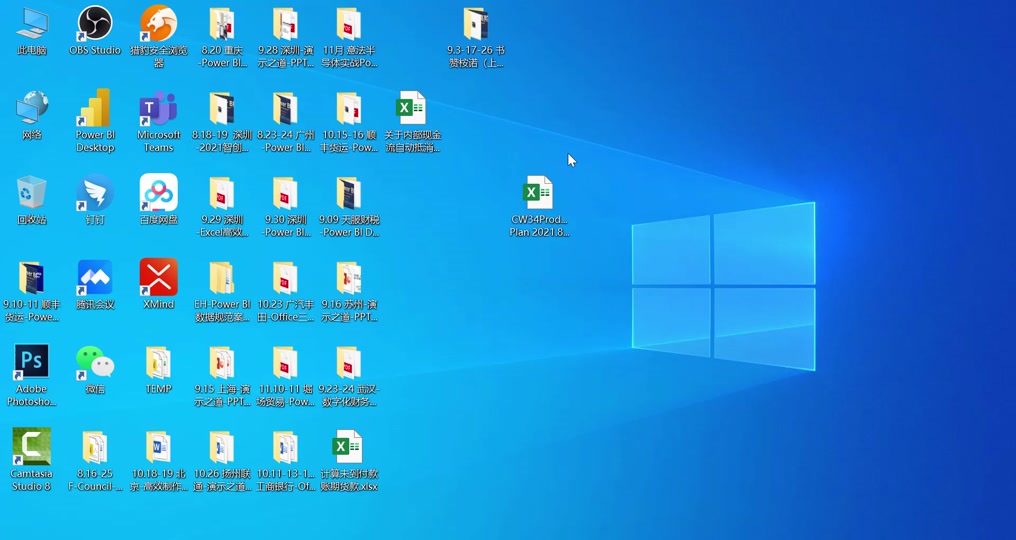
Task: Select the 计算未到付款账期货款.xlsx file
Action: 349,460
